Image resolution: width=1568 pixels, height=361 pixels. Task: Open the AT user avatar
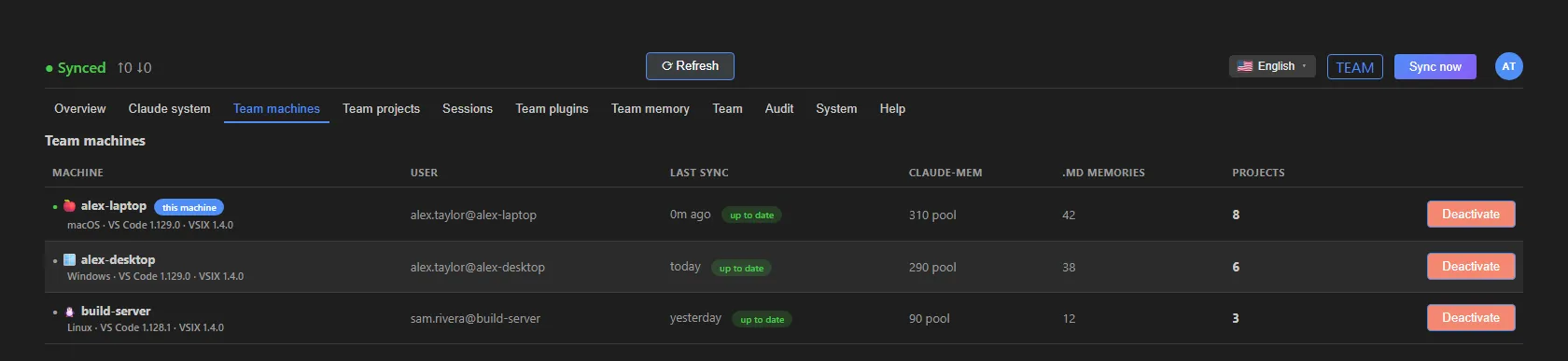coord(1508,66)
